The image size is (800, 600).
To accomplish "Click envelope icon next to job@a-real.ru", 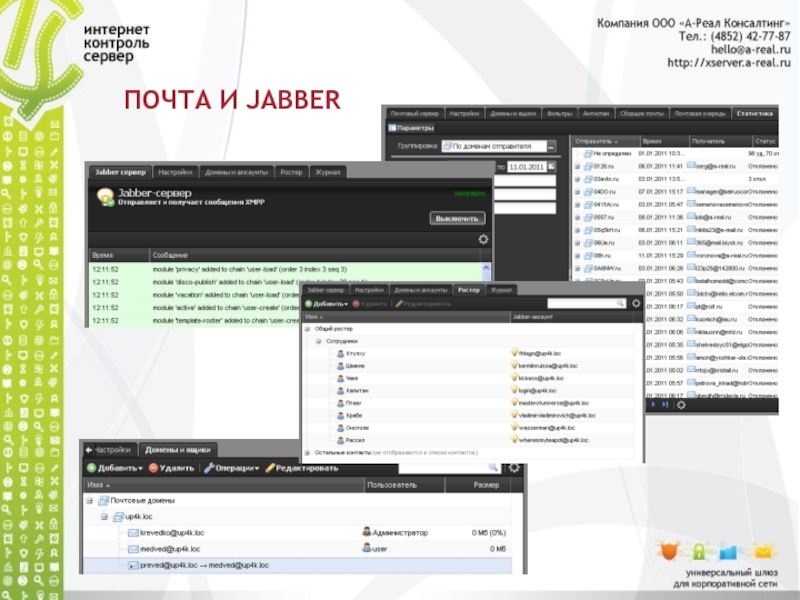I will (691, 217).
